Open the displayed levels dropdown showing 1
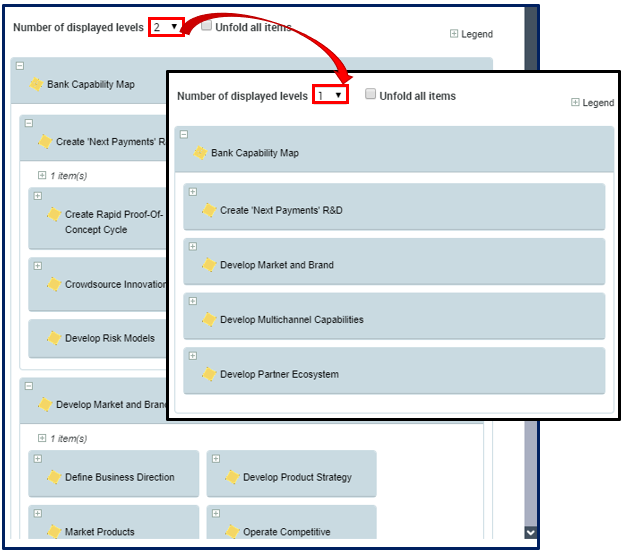624x553 pixels. [x=330, y=95]
